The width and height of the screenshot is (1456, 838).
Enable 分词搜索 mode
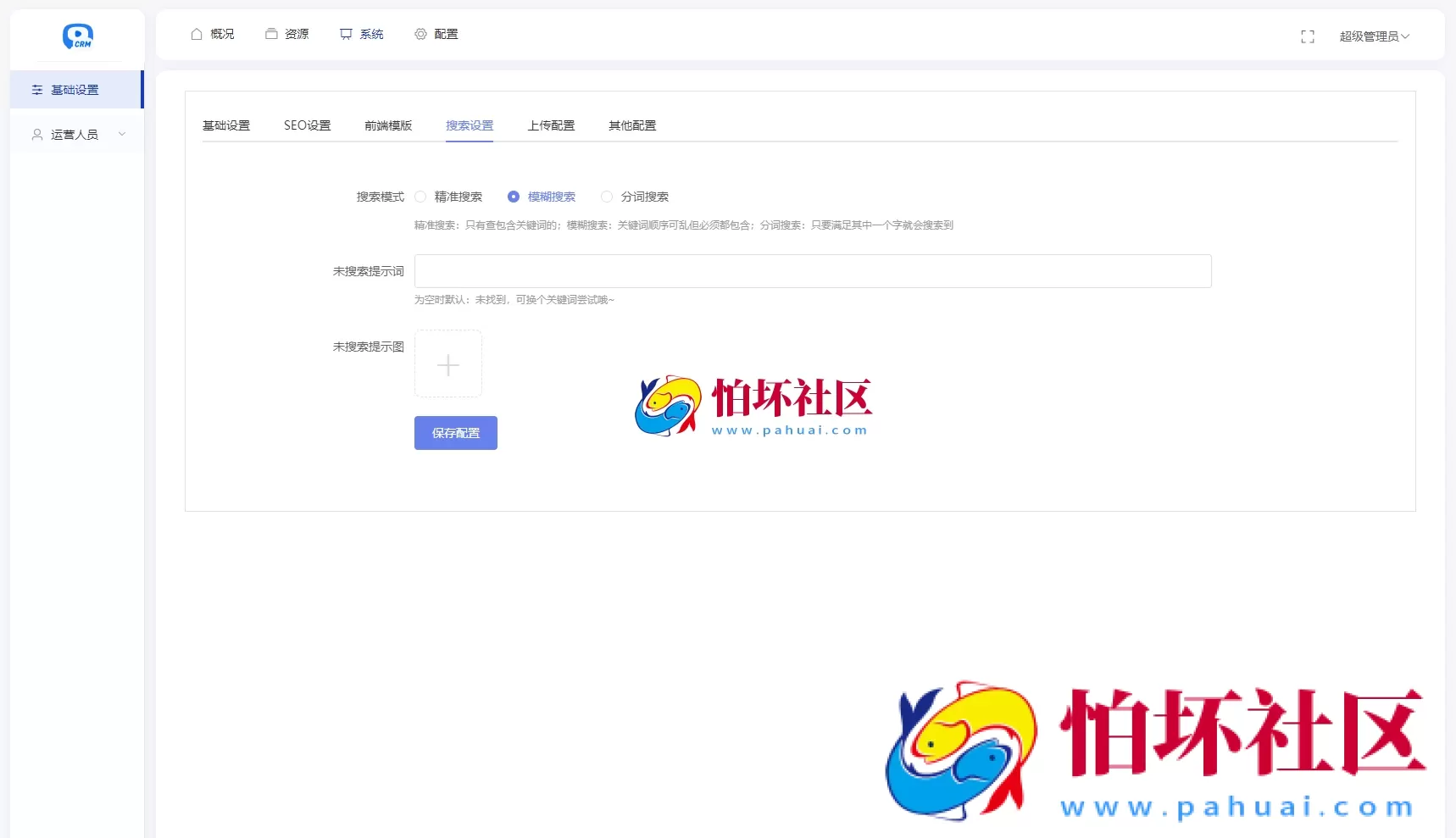[607, 196]
